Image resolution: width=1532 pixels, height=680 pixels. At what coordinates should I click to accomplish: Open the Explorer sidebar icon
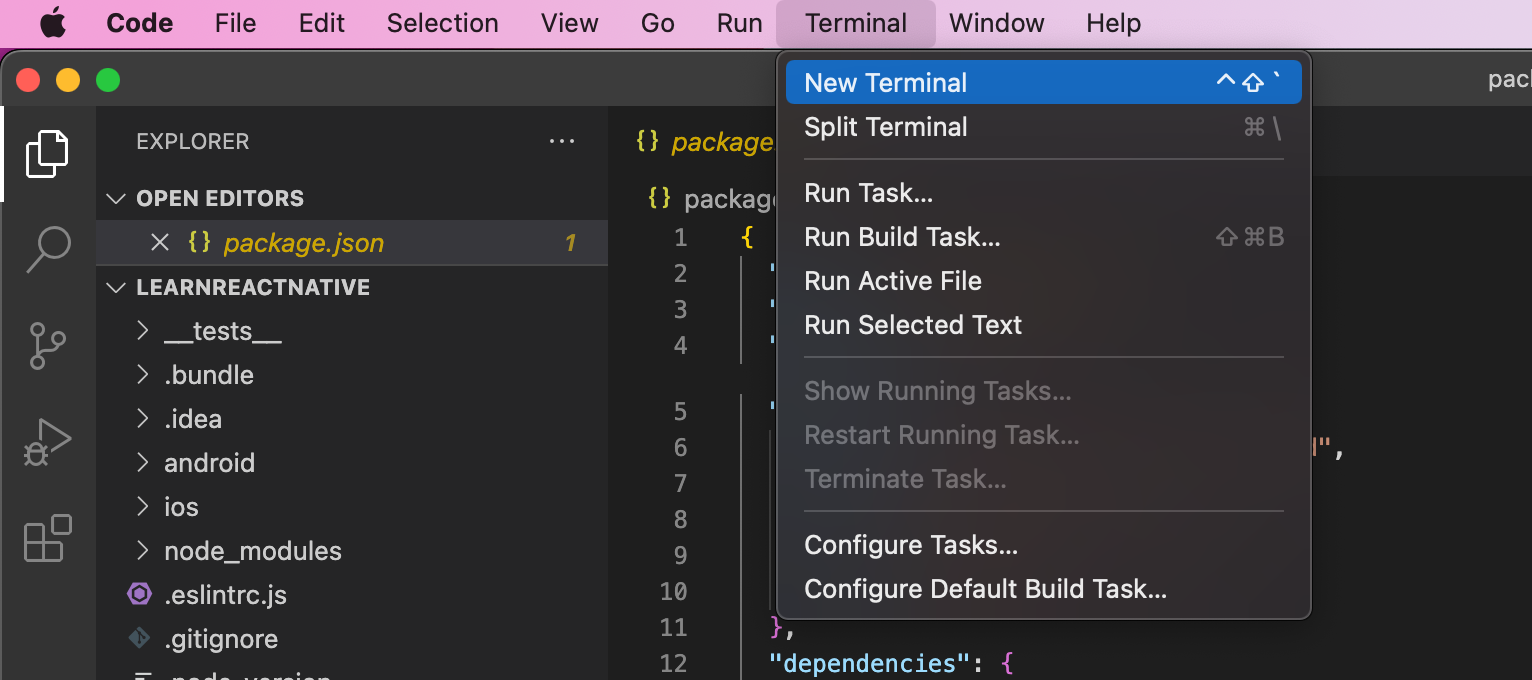click(x=47, y=152)
